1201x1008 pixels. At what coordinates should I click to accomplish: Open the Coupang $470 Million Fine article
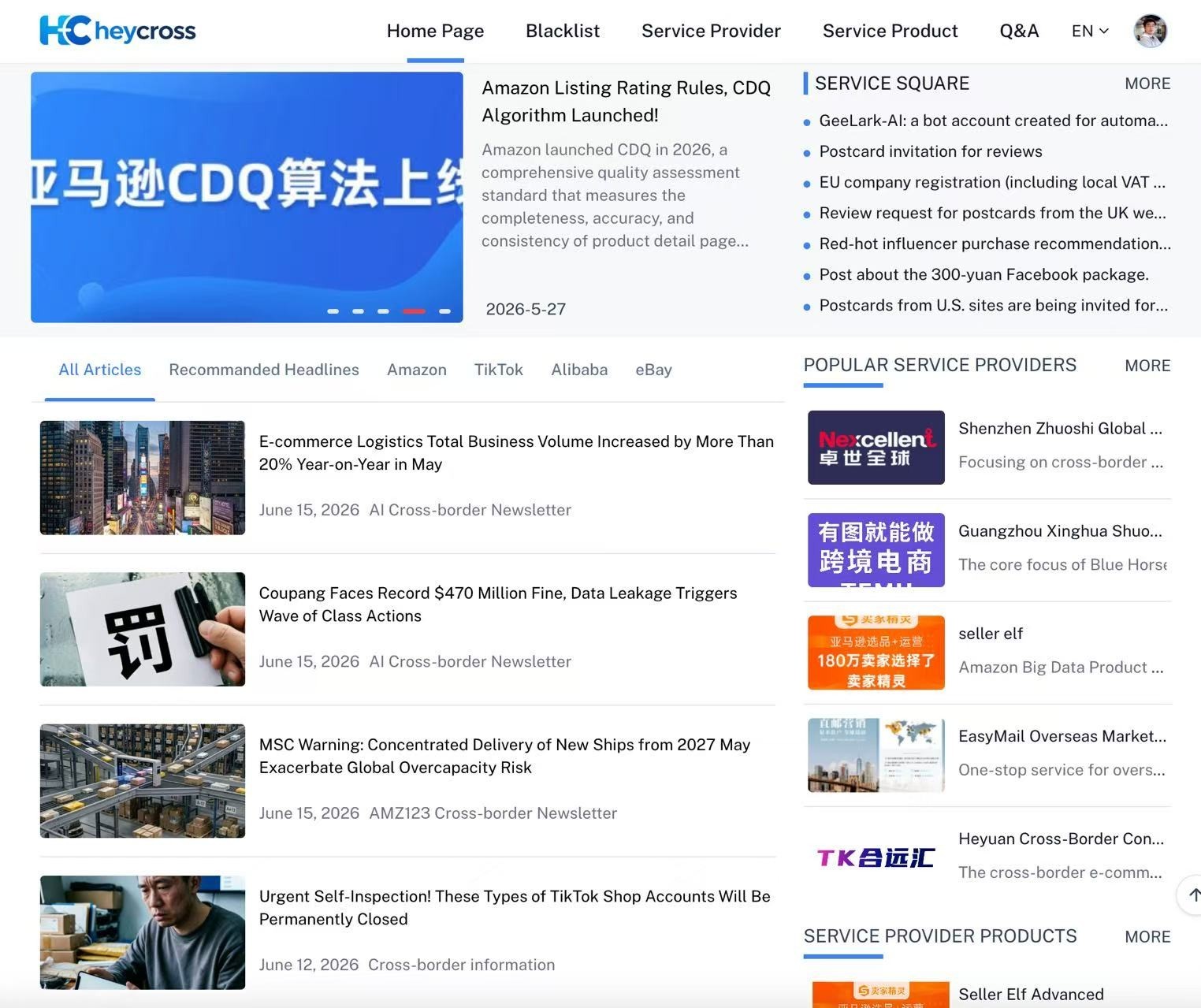click(x=498, y=604)
